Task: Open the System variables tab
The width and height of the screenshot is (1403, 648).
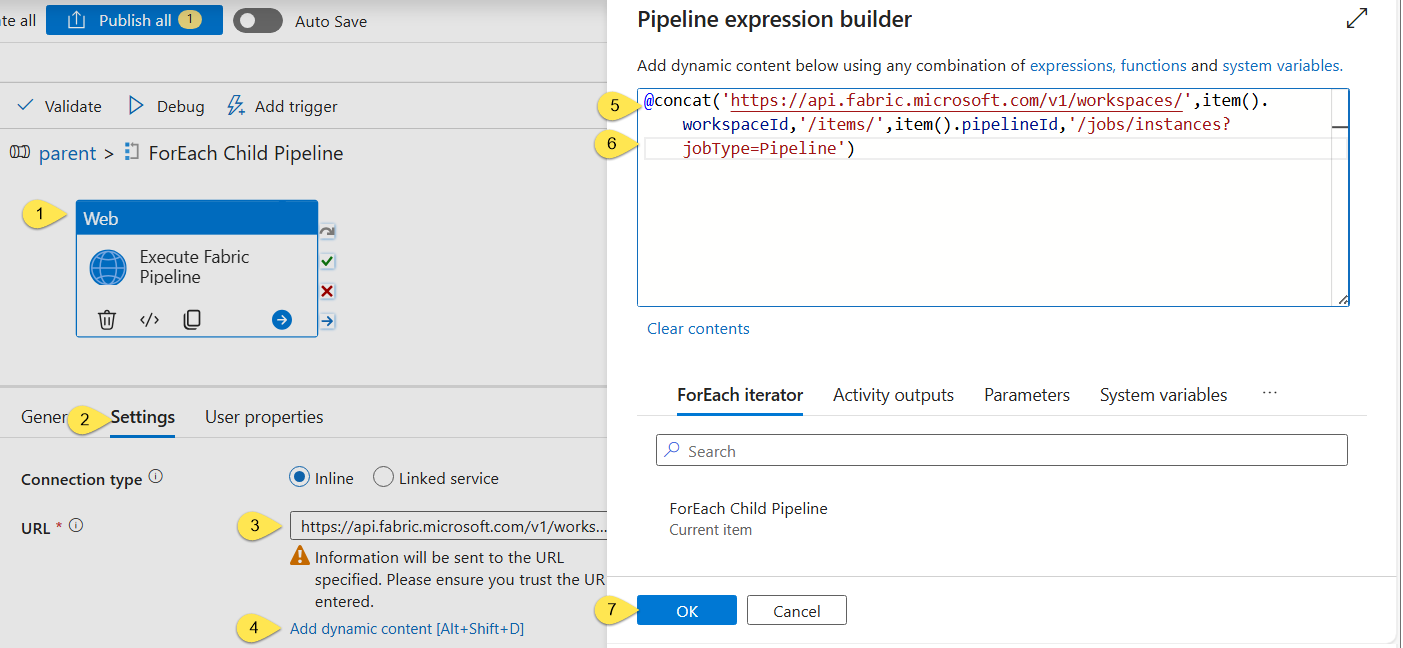Action: coord(1163,395)
